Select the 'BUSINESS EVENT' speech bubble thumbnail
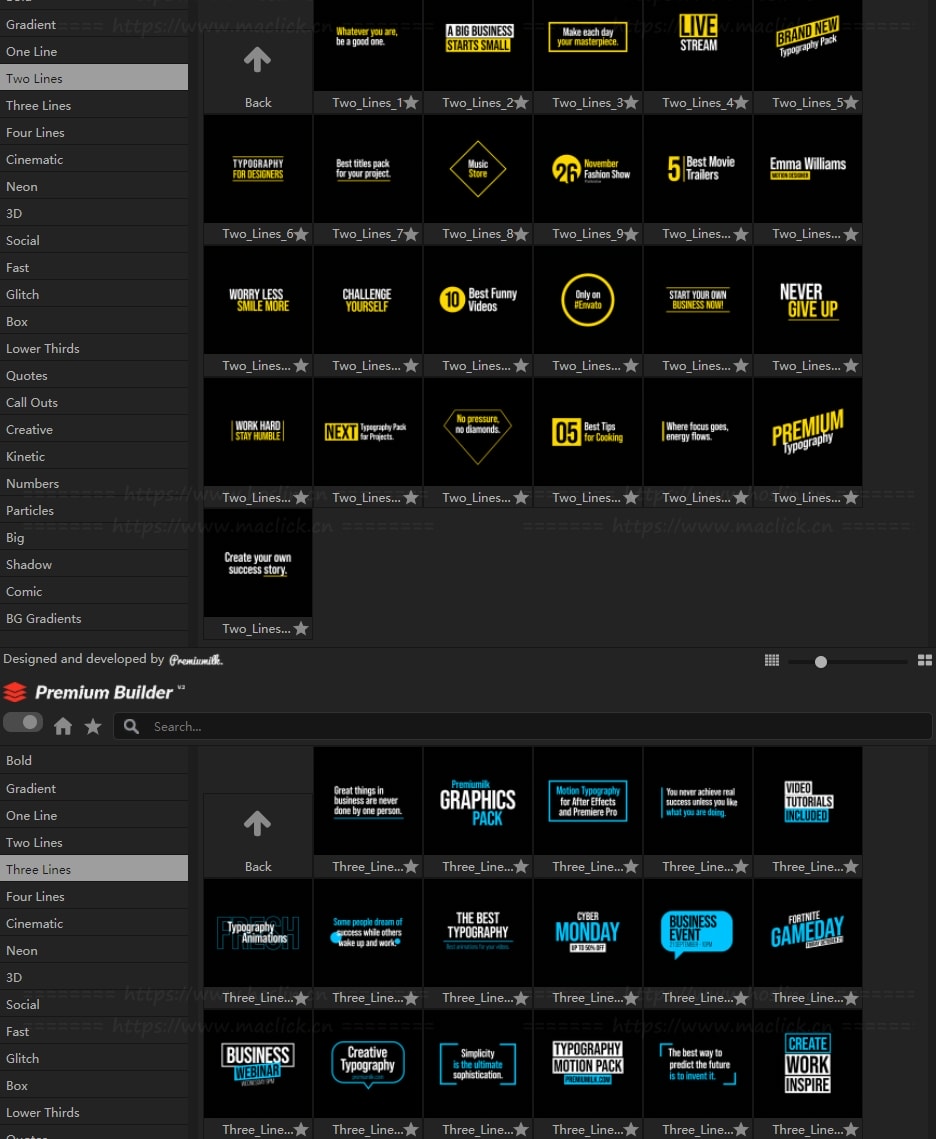Image resolution: width=936 pixels, height=1139 pixels. tap(698, 933)
